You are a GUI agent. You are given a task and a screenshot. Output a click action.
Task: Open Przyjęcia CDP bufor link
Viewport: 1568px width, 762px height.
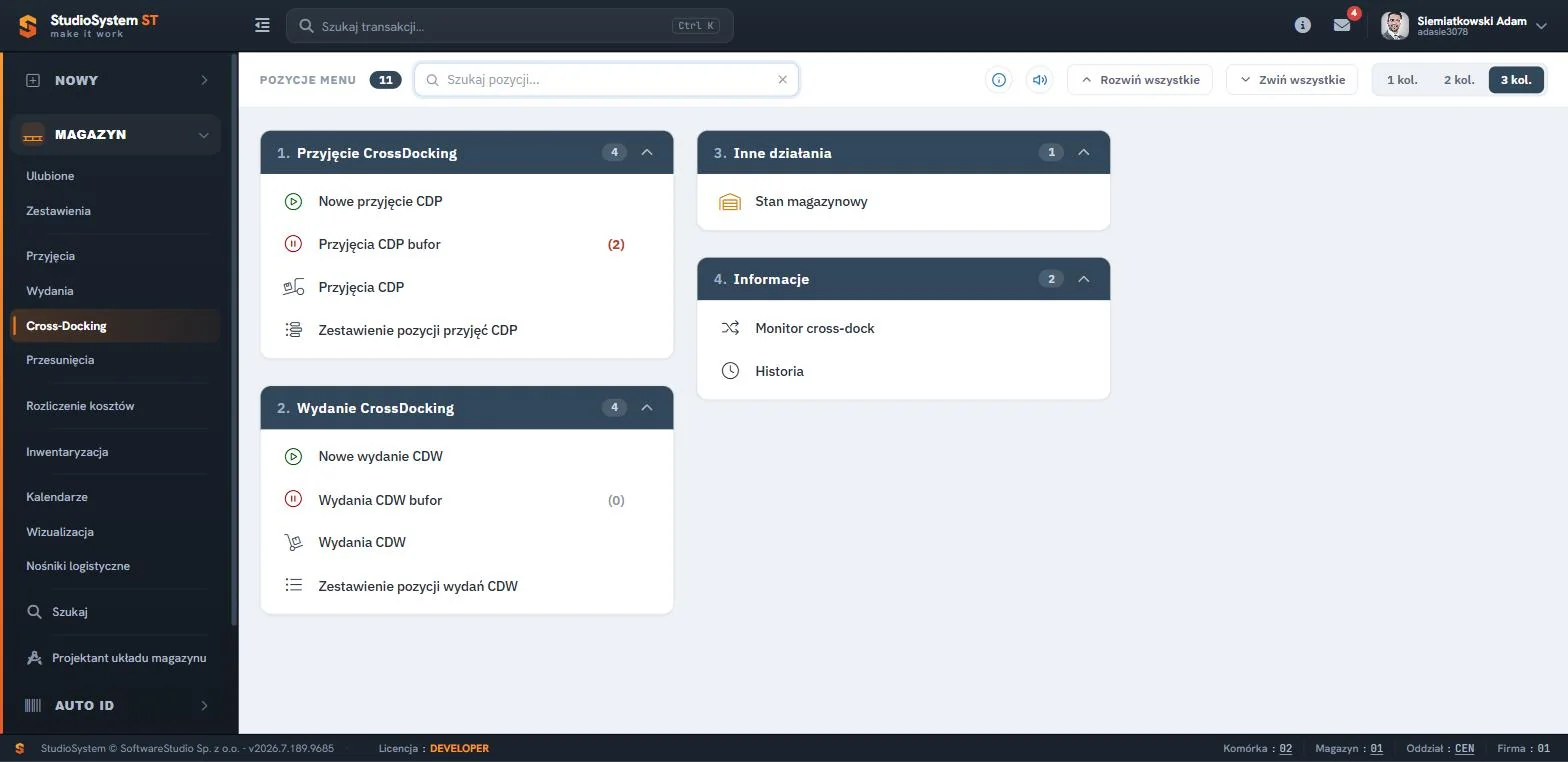click(x=379, y=244)
